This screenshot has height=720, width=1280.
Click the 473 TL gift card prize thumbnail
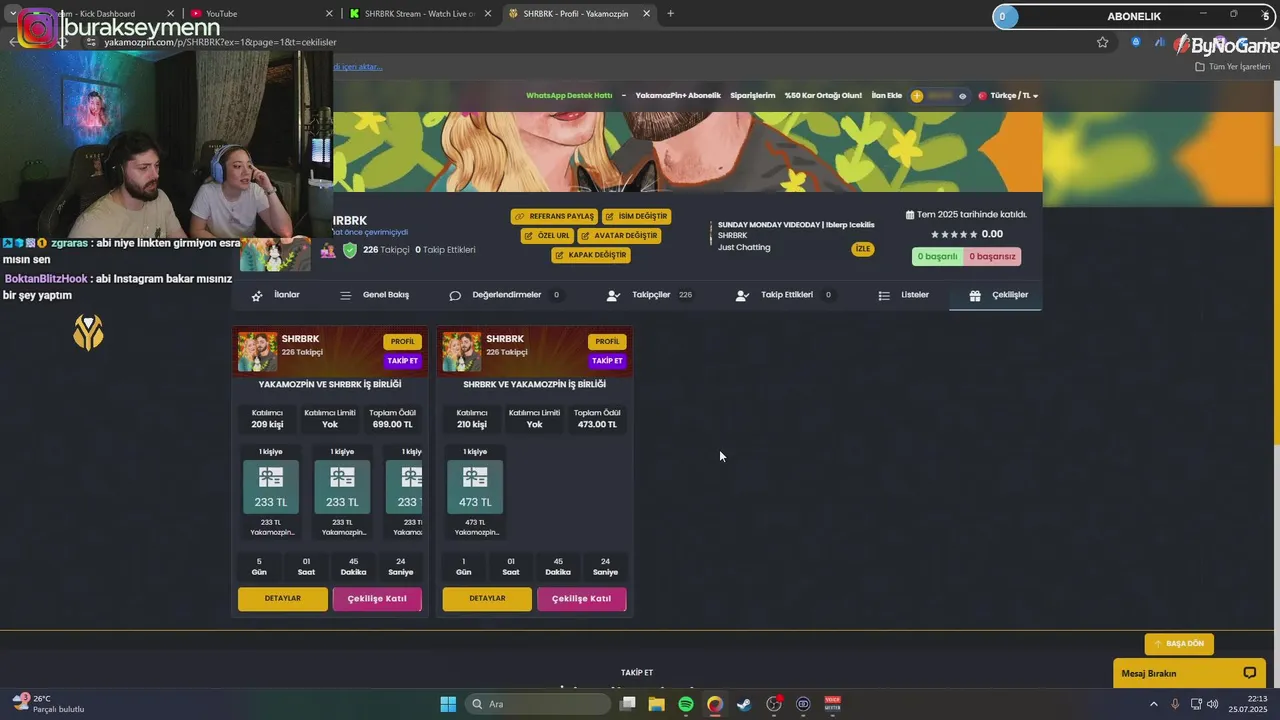pyautogui.click(x=475, y=487)
